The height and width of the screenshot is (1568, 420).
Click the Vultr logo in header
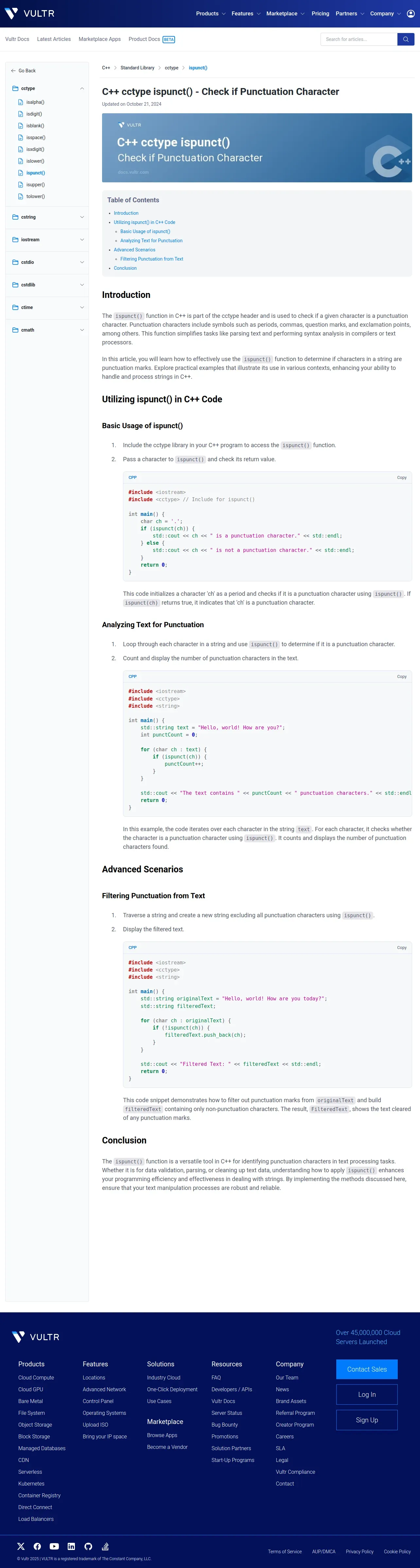29,13
